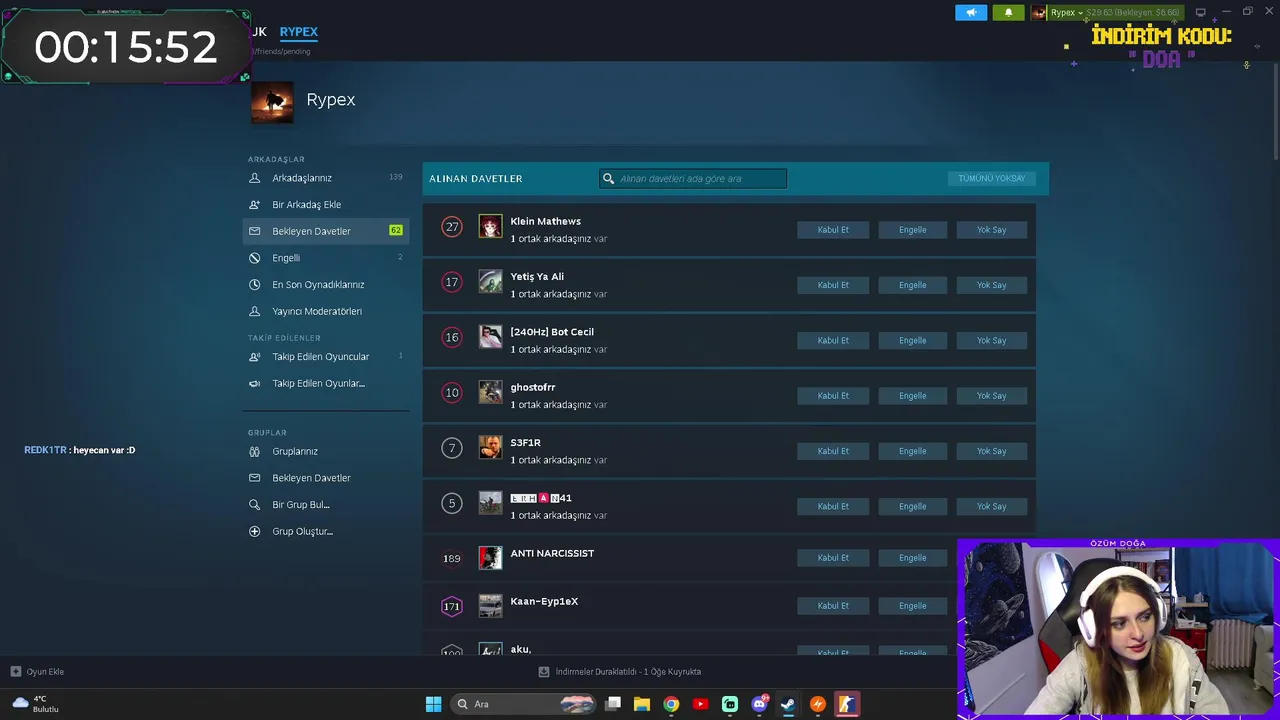Ignore Klein Mathews with Yok Say
Image resolution: width=1280 pixels, height=720 pixels.
pyautogui.click(x=991, y=230)
